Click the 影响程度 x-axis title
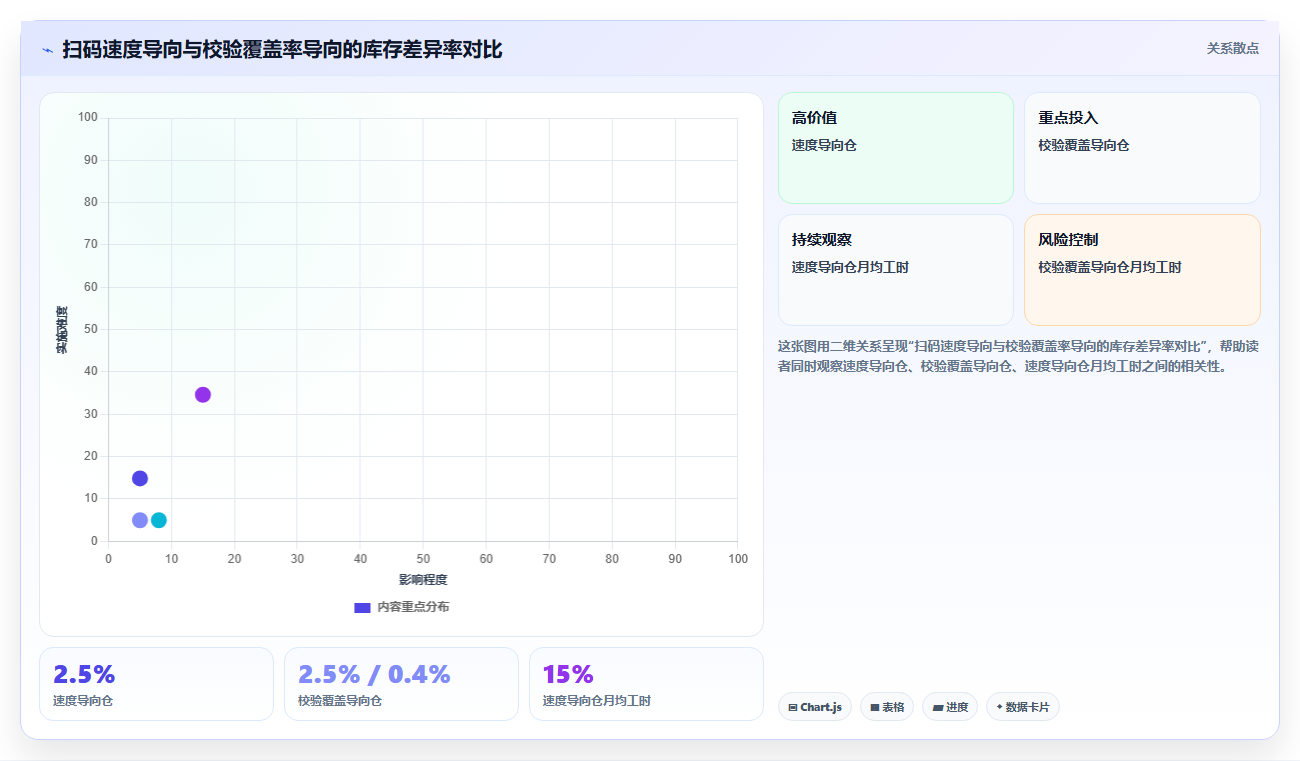 (423, 580)
